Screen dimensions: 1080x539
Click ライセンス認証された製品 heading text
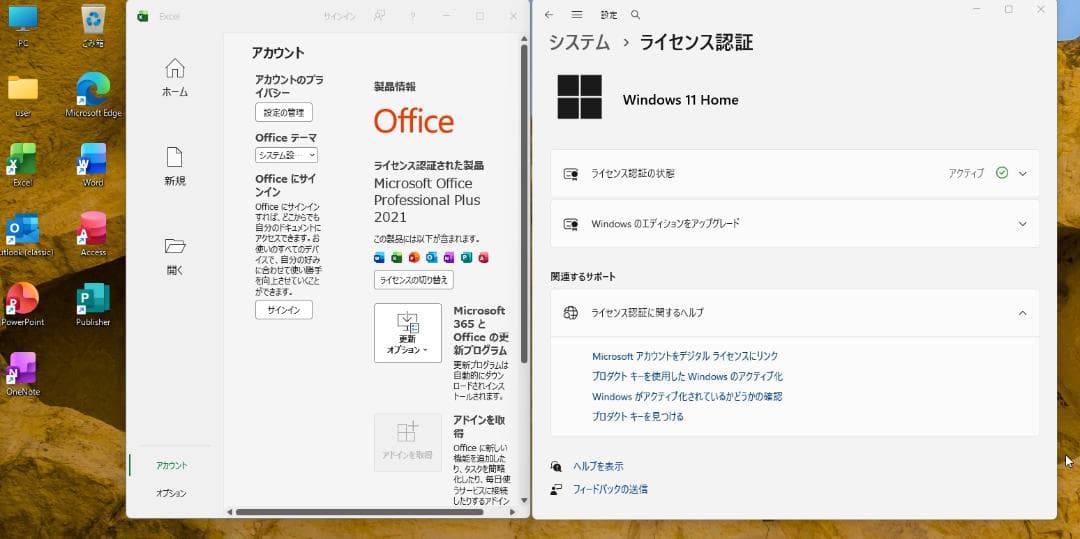pyautogui.click(x=428, y=165)
